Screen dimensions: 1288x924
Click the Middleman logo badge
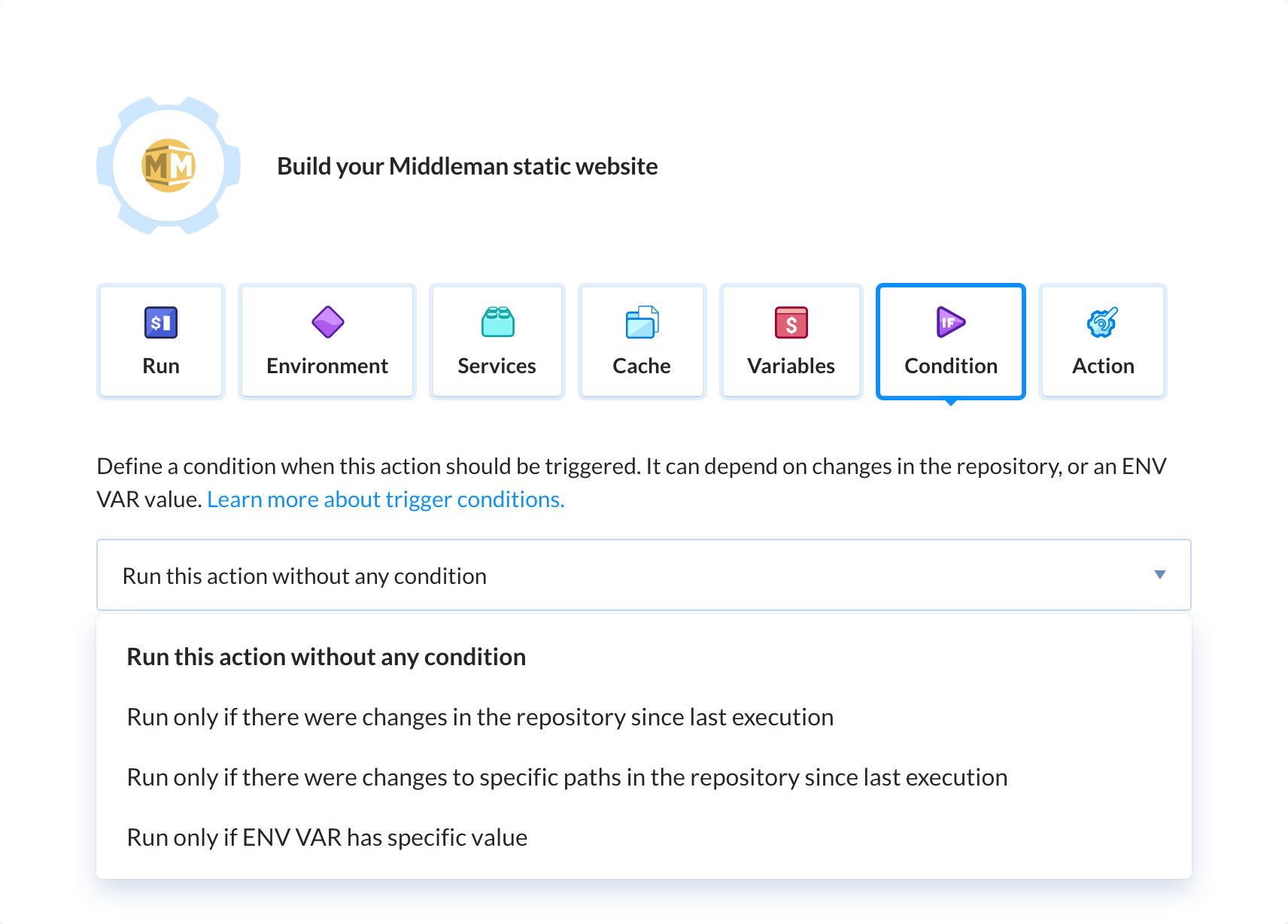[168, 166]
